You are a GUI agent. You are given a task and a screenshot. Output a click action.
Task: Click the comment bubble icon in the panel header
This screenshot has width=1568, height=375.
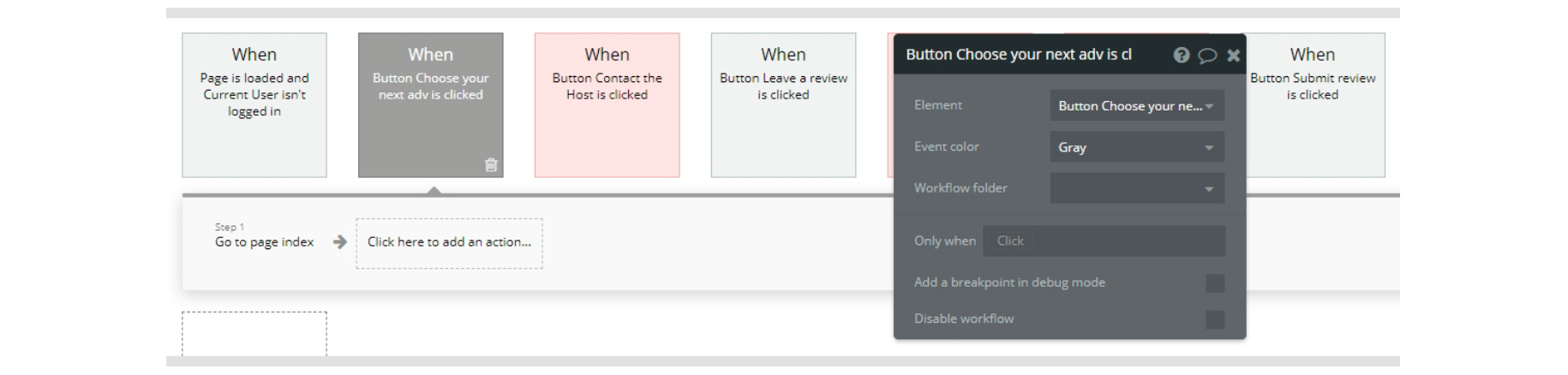(x=1207, y=56)
